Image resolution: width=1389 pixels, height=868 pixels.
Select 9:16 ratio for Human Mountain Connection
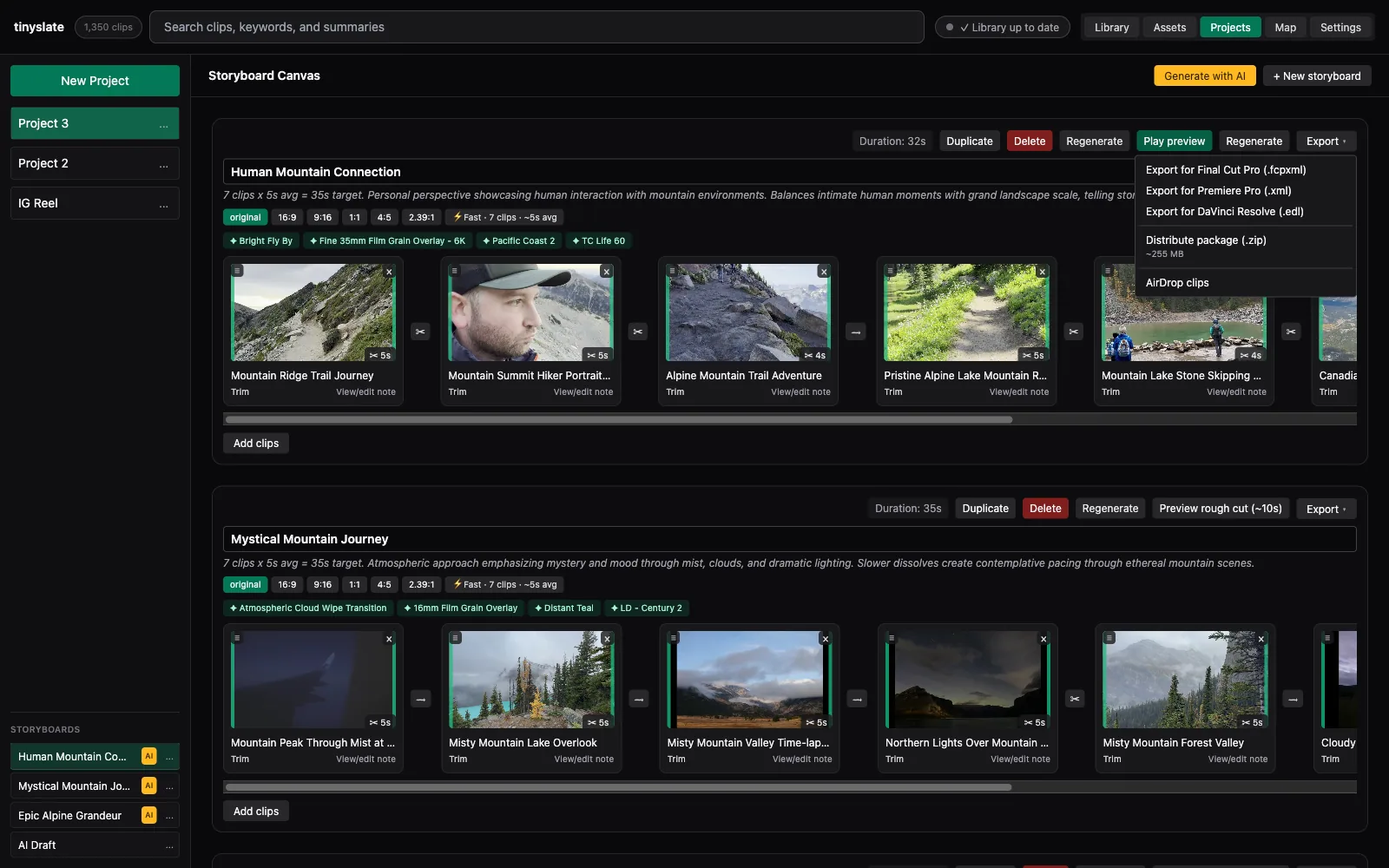point(323,217)
